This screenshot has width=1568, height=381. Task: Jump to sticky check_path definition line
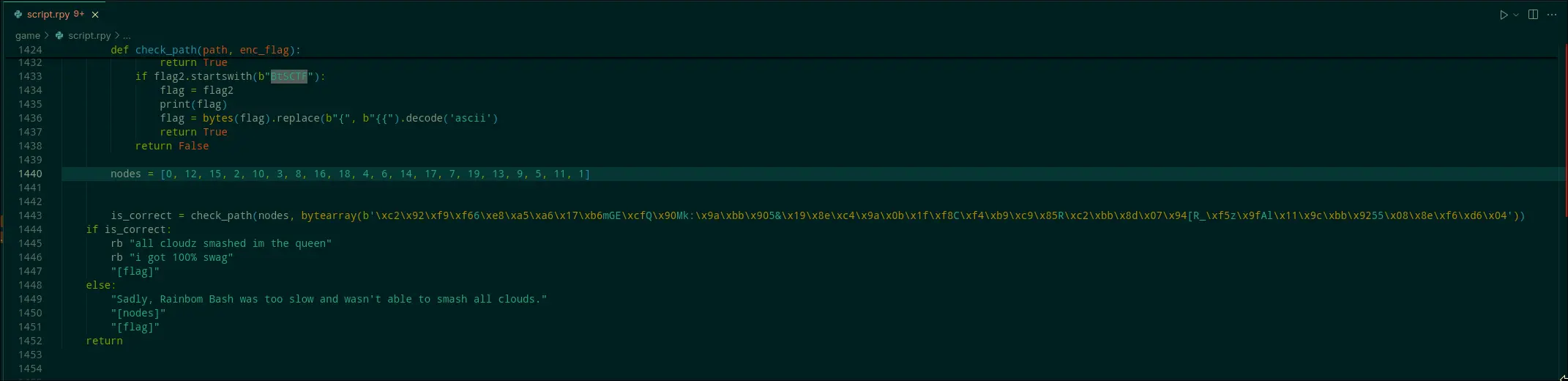click(x=205, y=50)
